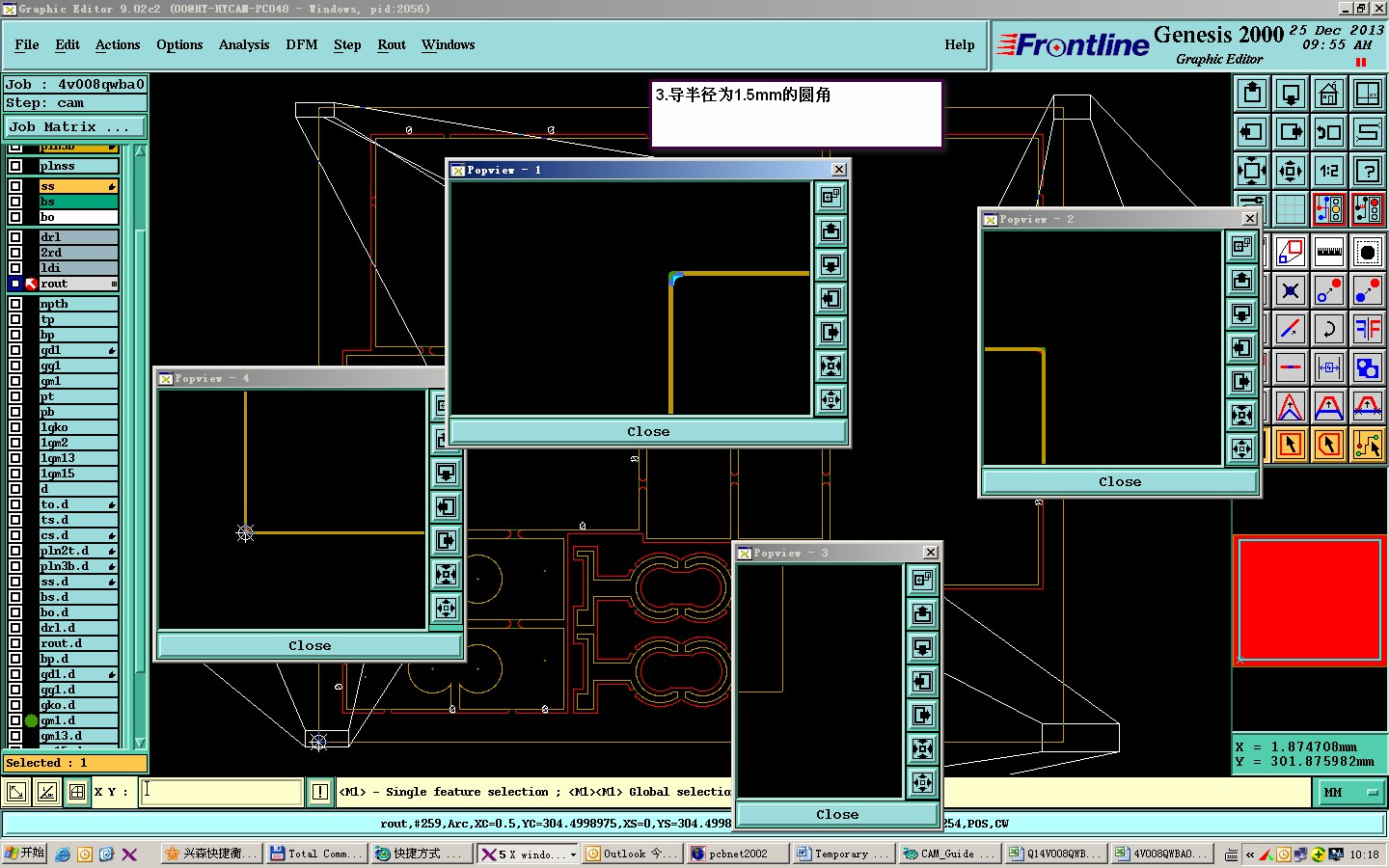Select the net path selection icon

coord(1368,445)
